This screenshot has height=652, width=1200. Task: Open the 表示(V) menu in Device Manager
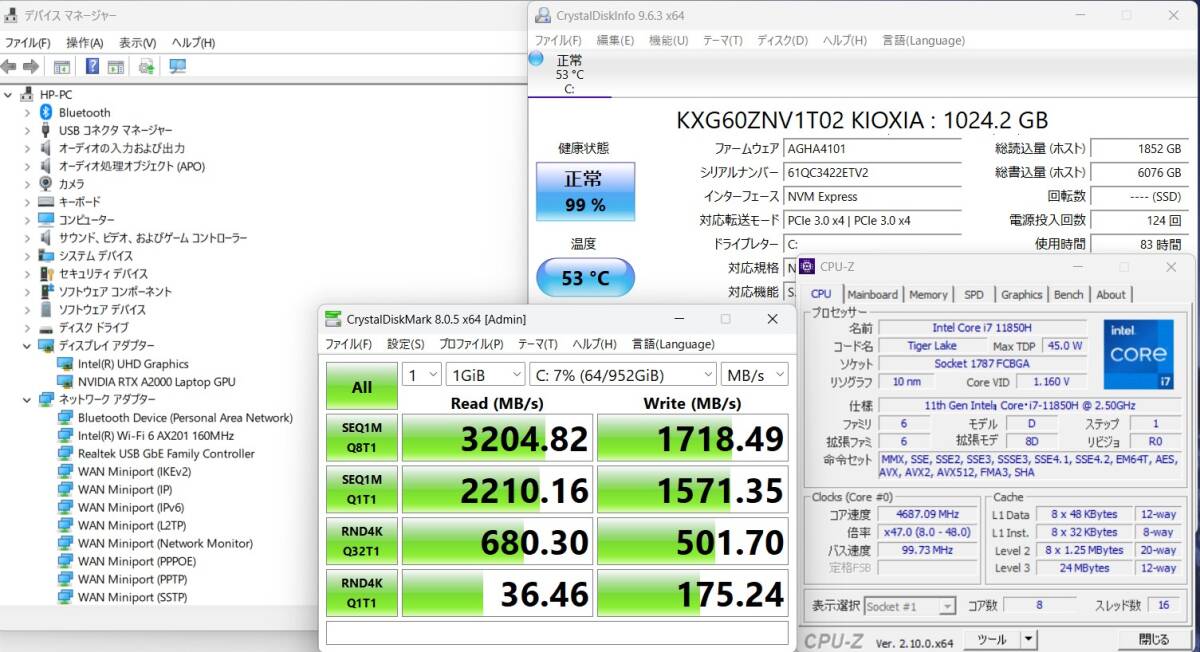click(x=137, y=43)
